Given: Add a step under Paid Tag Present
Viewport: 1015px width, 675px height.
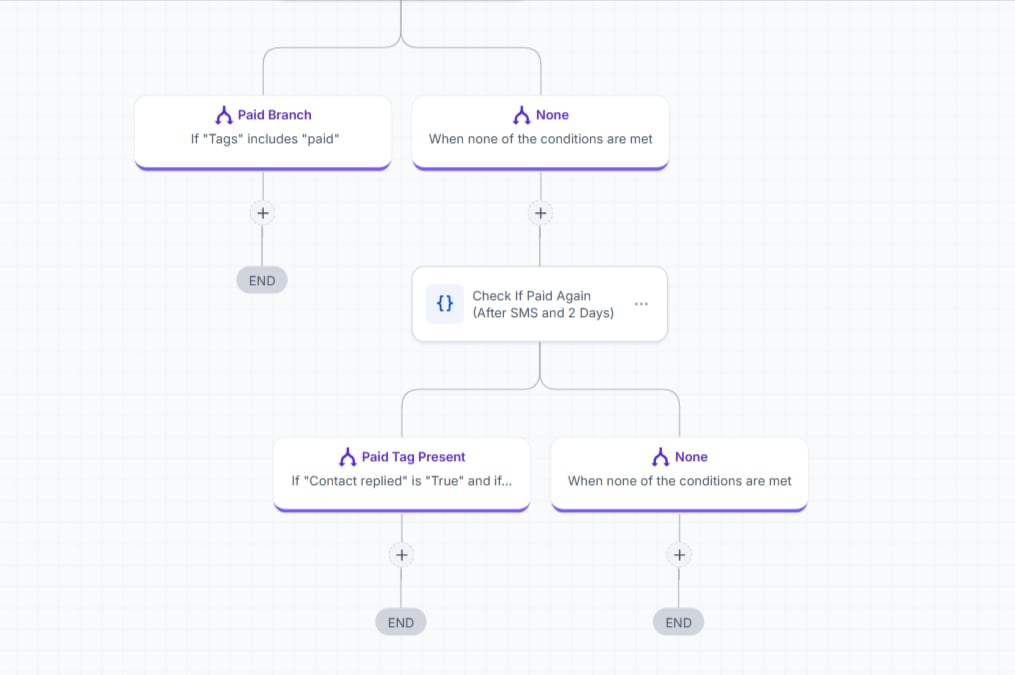Looking at the screenshot, I should point(401,555).
